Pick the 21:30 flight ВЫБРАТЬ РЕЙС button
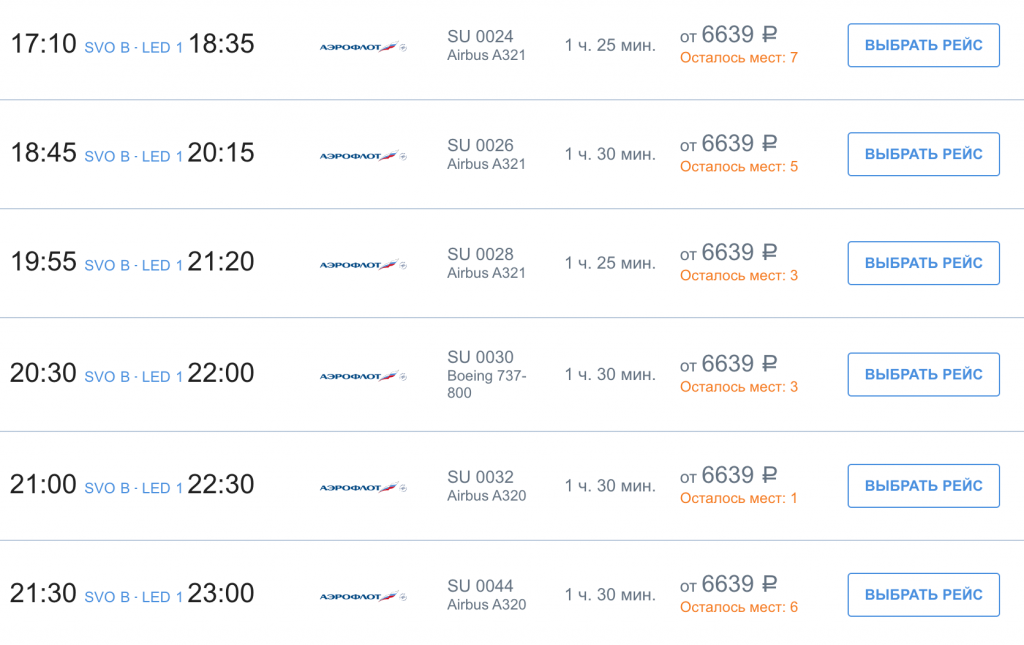This screenshot has height=645, width=1024. (923, 595)
